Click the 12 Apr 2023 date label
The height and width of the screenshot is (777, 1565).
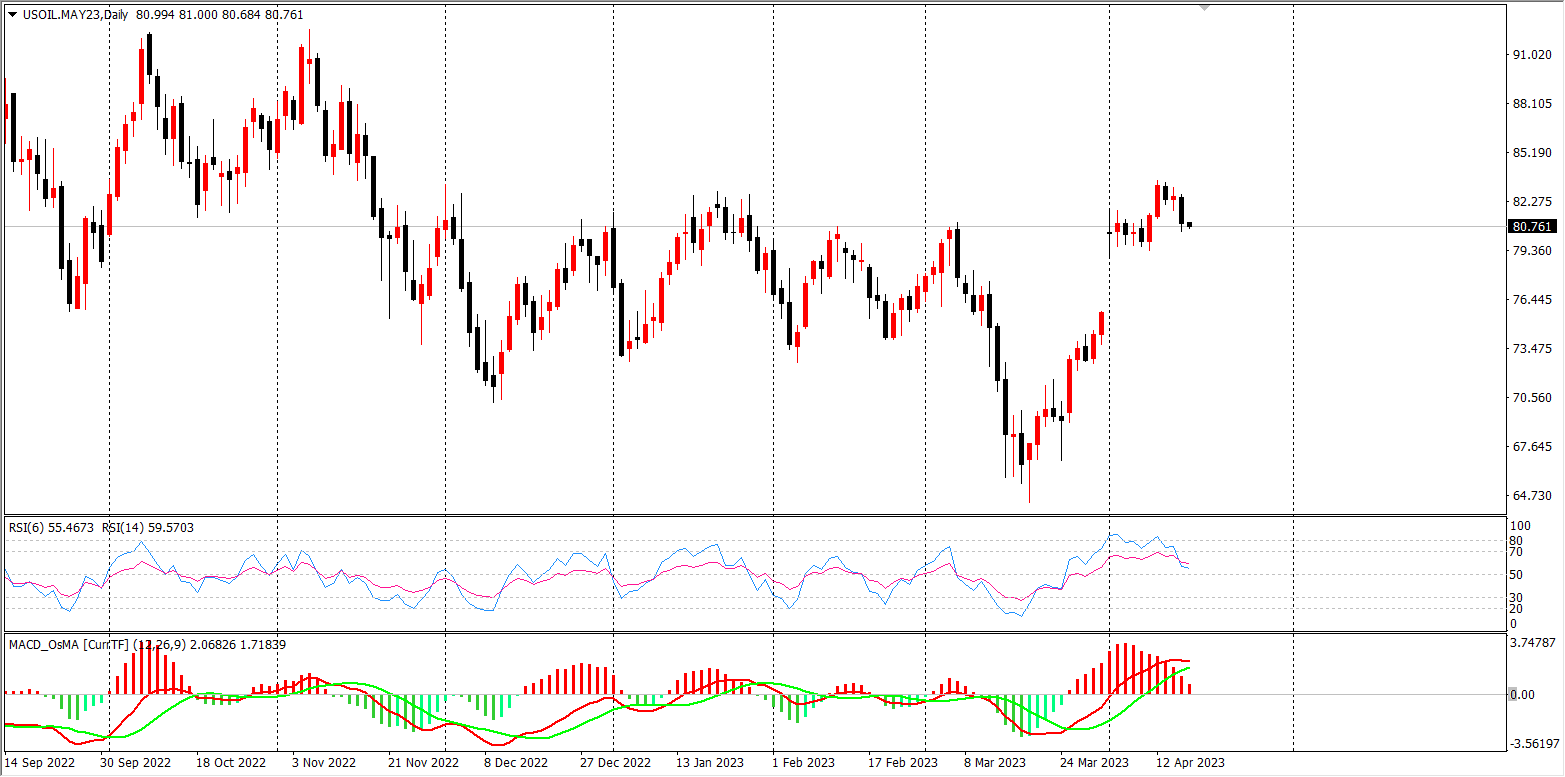coord(1190,763)
